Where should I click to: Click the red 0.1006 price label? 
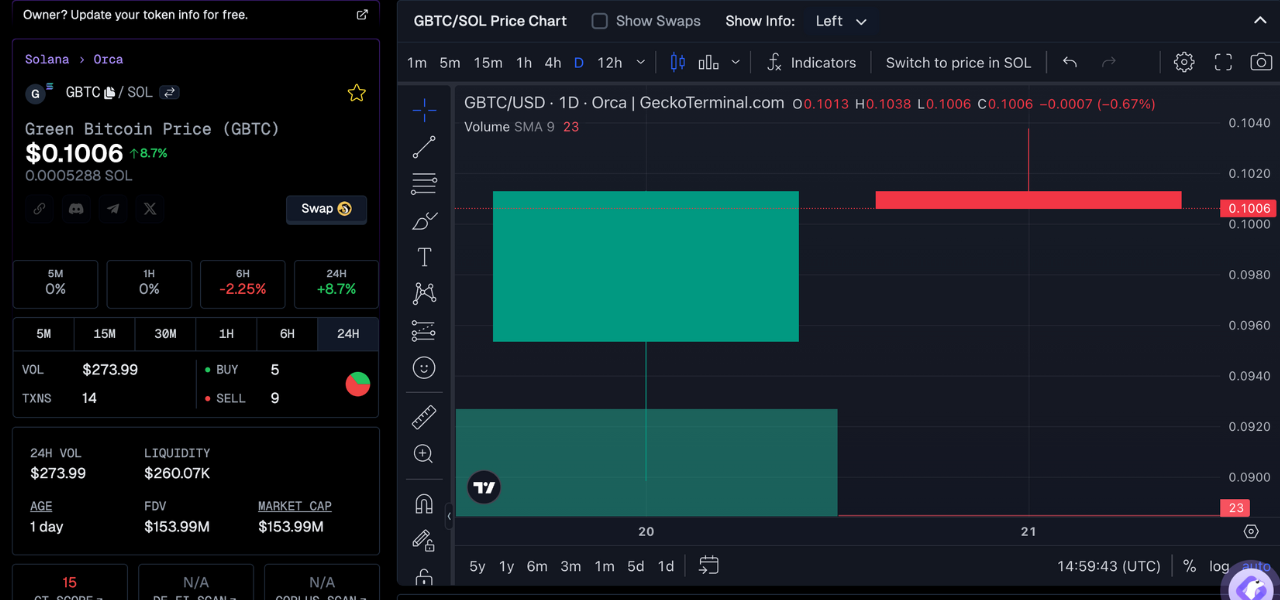pos(1246,208)
